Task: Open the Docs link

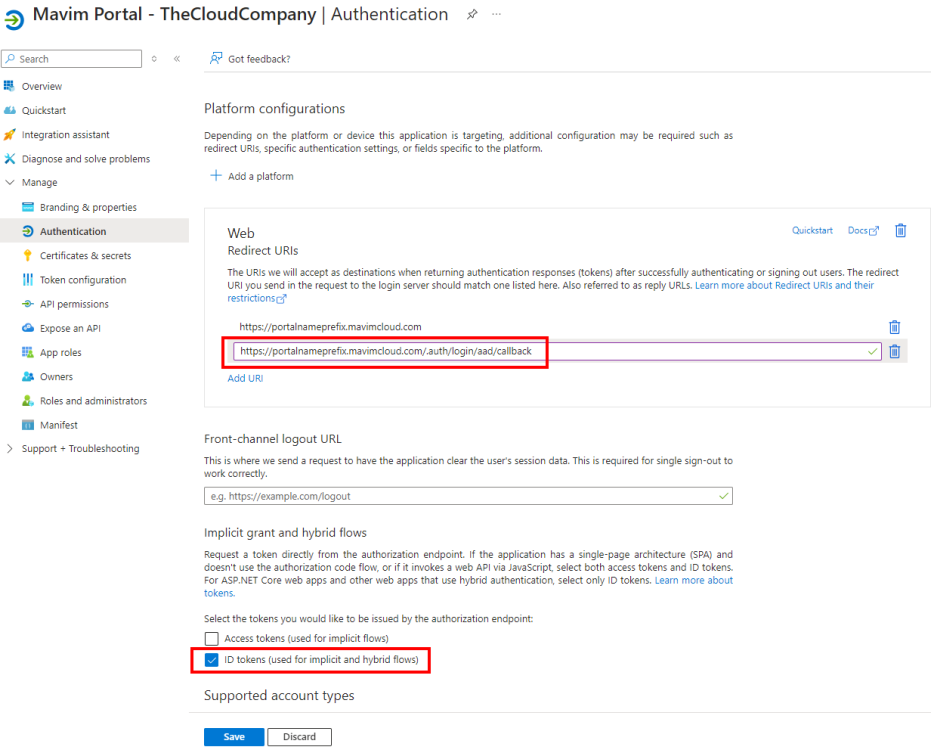Action: 857,230
